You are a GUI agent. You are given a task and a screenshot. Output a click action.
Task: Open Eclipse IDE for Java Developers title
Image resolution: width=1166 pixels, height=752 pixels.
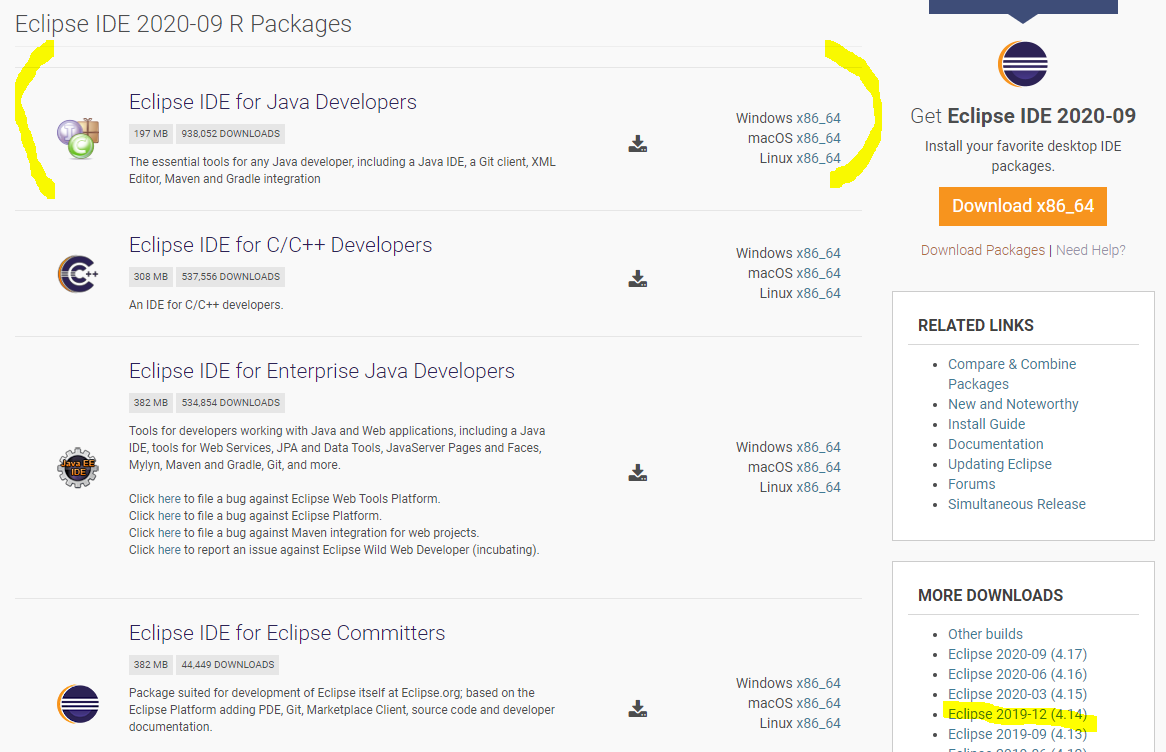pyautogui.click(x=273, y=102)
